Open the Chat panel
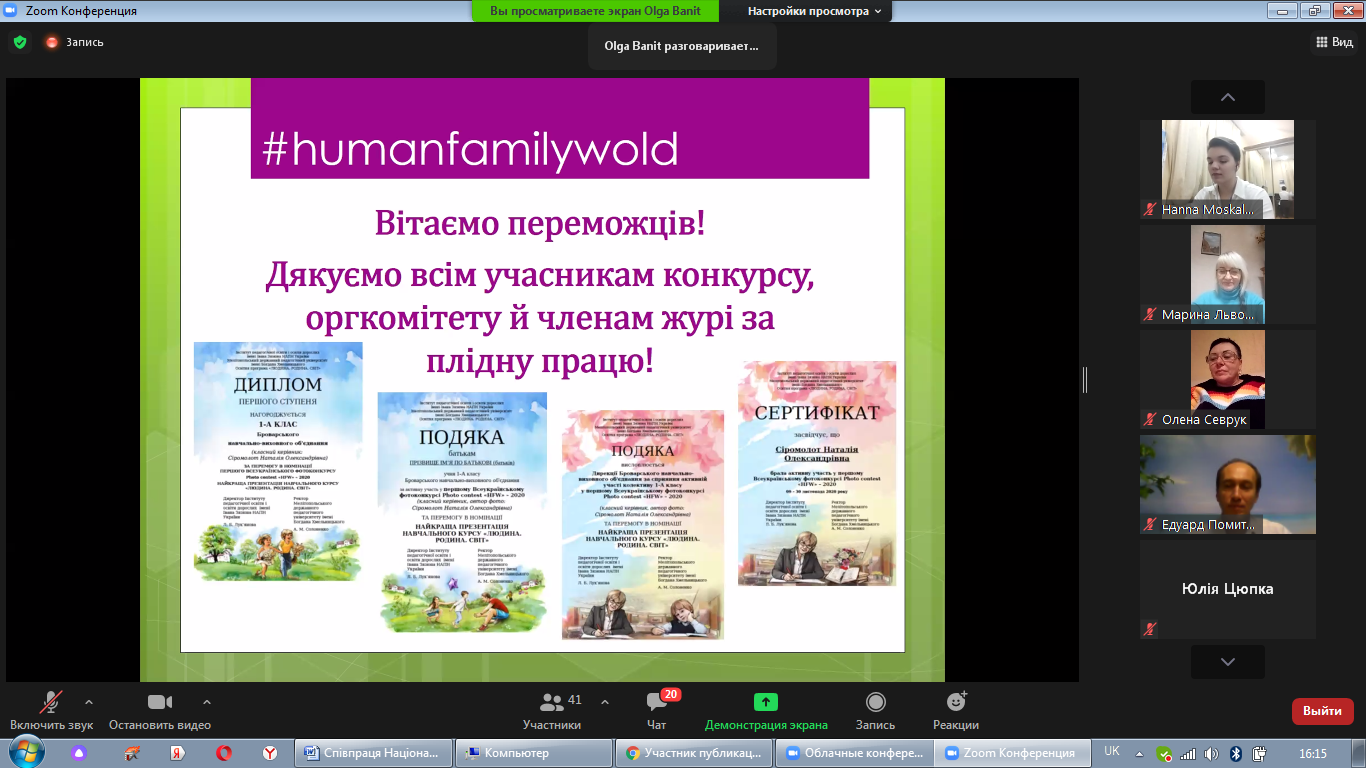This screenshot has width=1366, height=768. [x=656, y=711]
